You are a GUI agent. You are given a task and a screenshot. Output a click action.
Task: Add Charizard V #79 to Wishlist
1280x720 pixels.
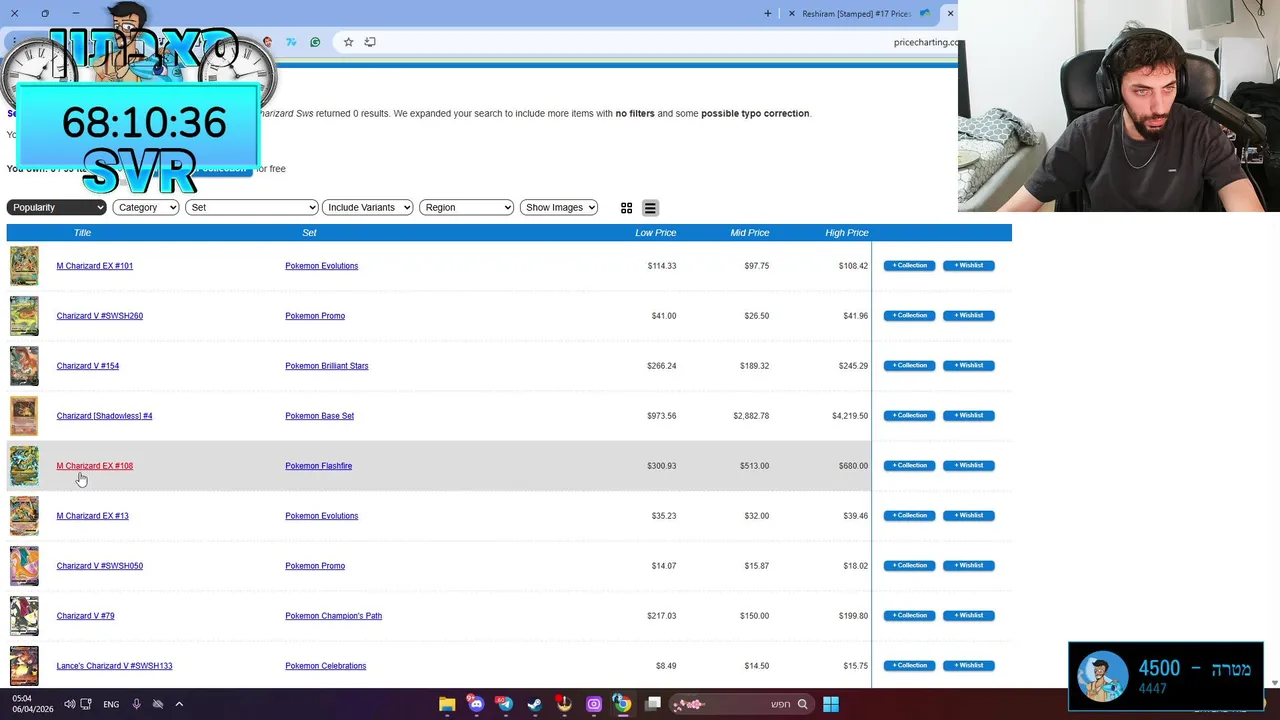pos(968,616)
